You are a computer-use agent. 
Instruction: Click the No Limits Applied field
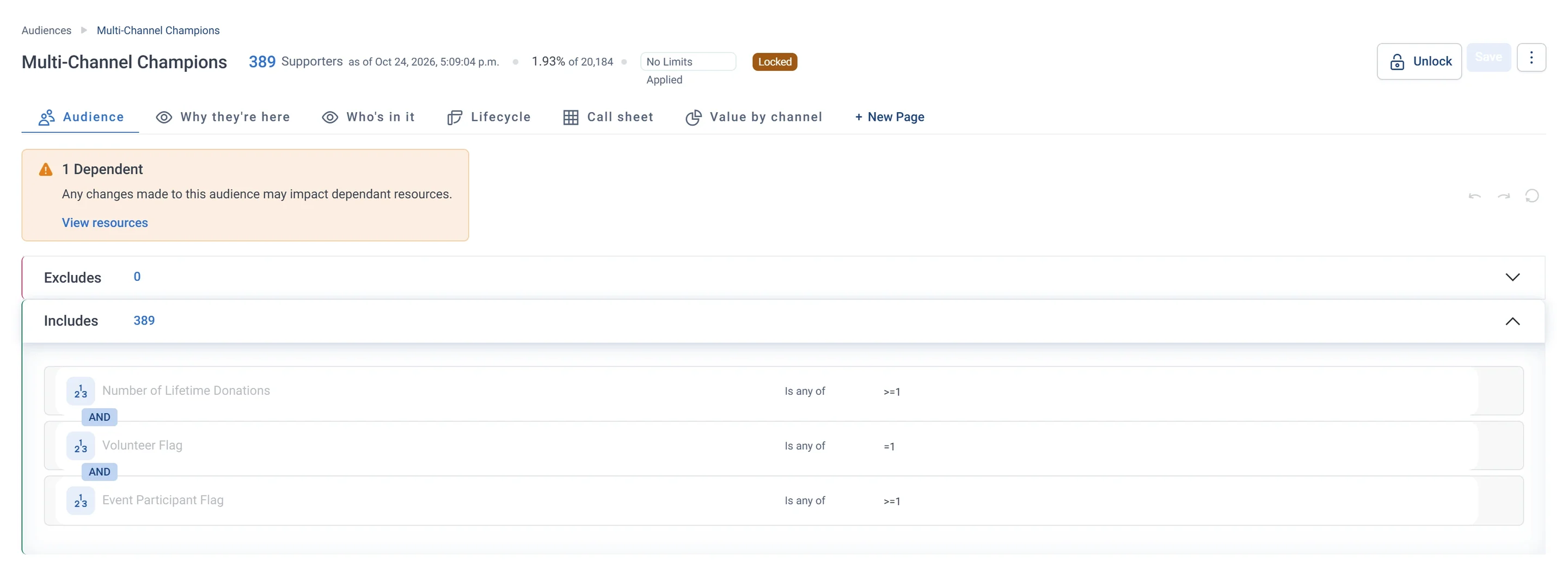click(688, 62)
